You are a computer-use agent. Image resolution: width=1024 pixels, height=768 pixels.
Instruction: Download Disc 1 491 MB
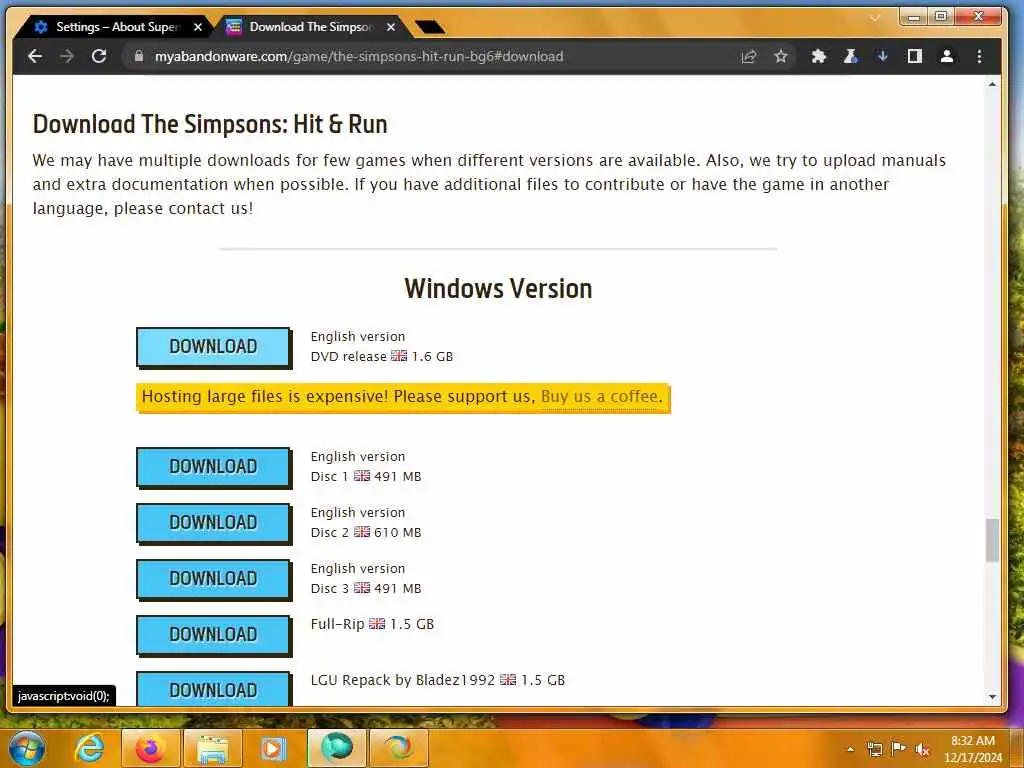pyautogui.click(x=214, y=467)
